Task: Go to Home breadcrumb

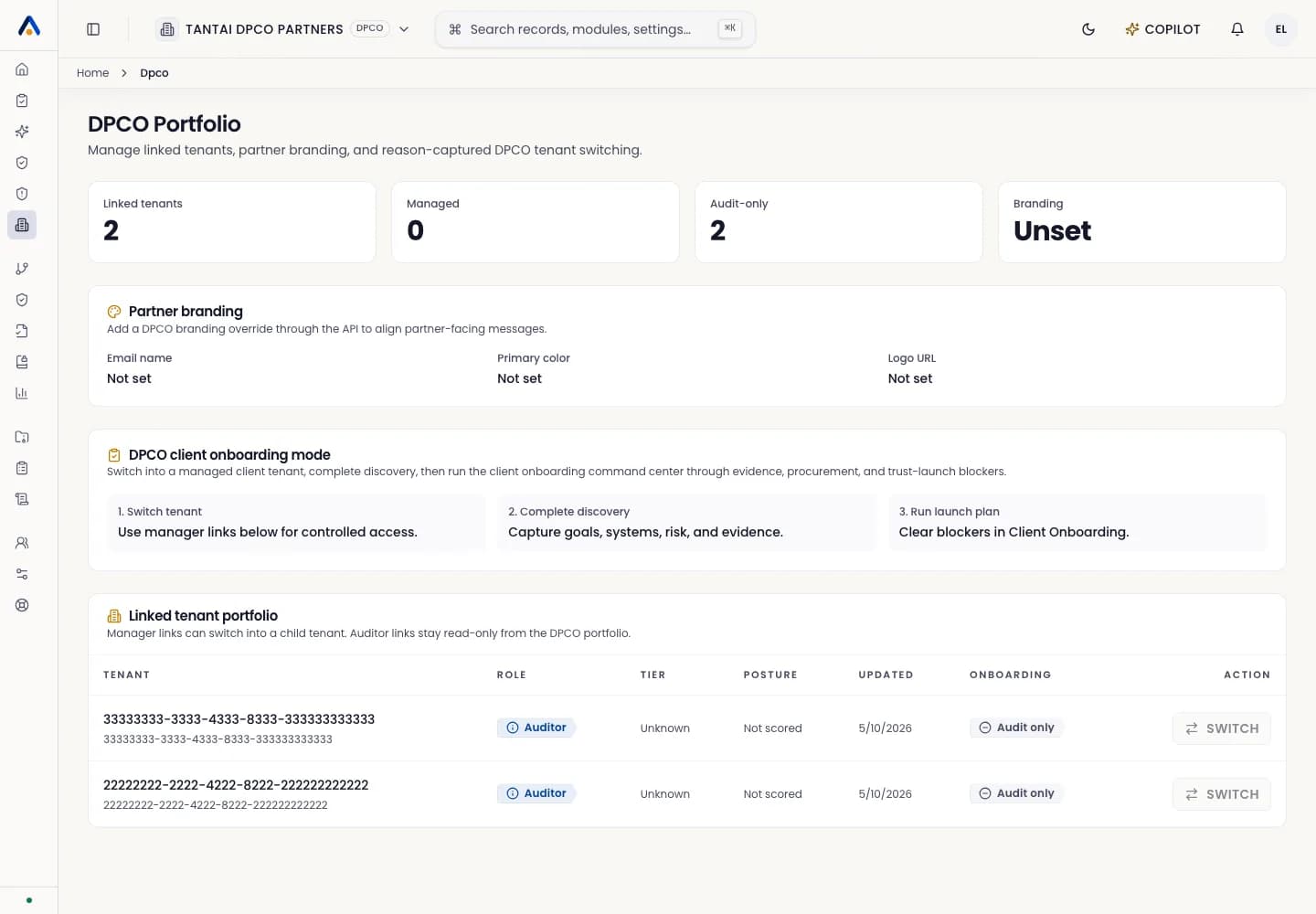Action: tap(92, 73)
